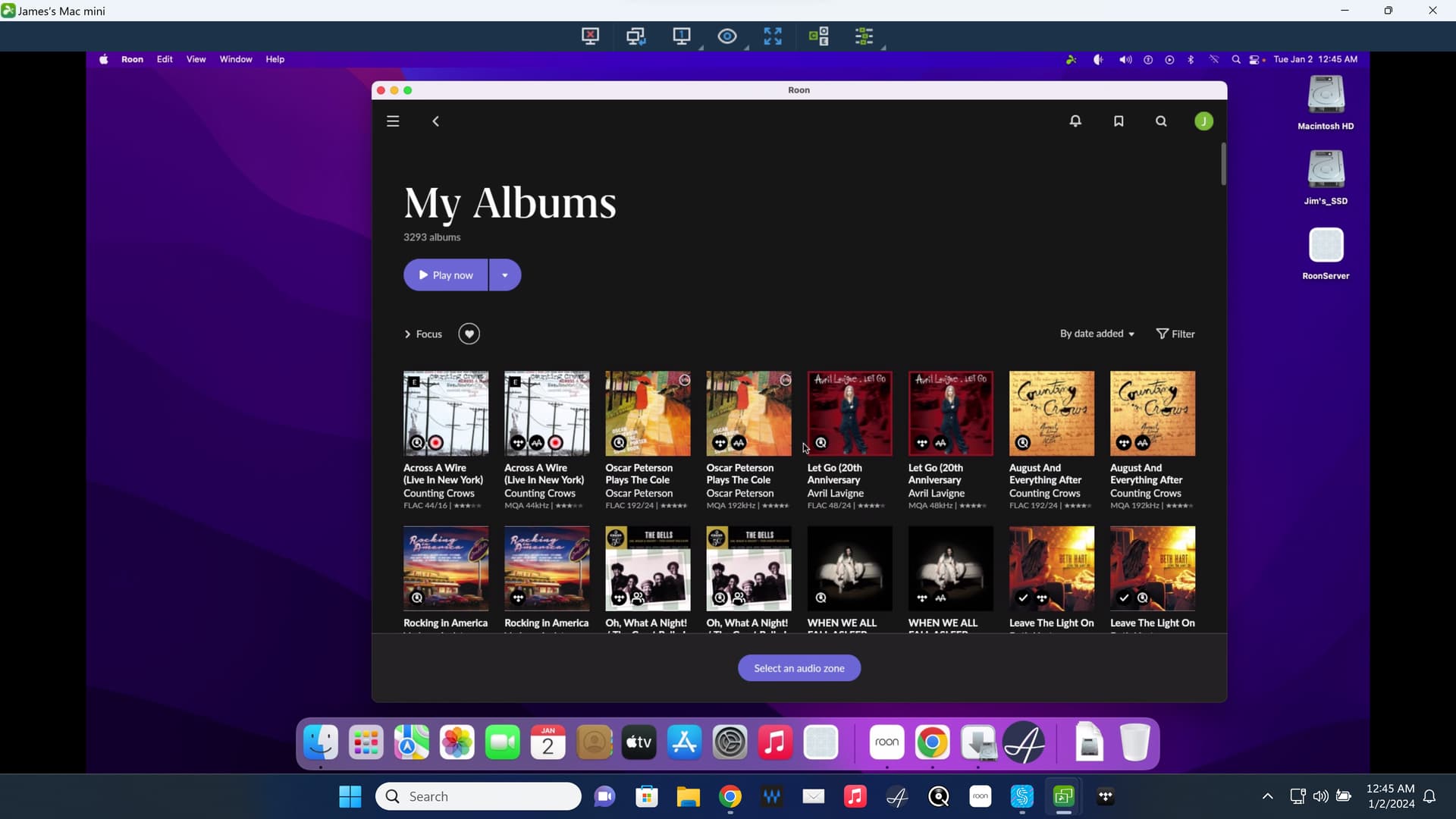Image resolution: width=1456 pixels, height=819 pixels.
Task: Click the Roon window vertical scrollbar
Action: 1223,164
